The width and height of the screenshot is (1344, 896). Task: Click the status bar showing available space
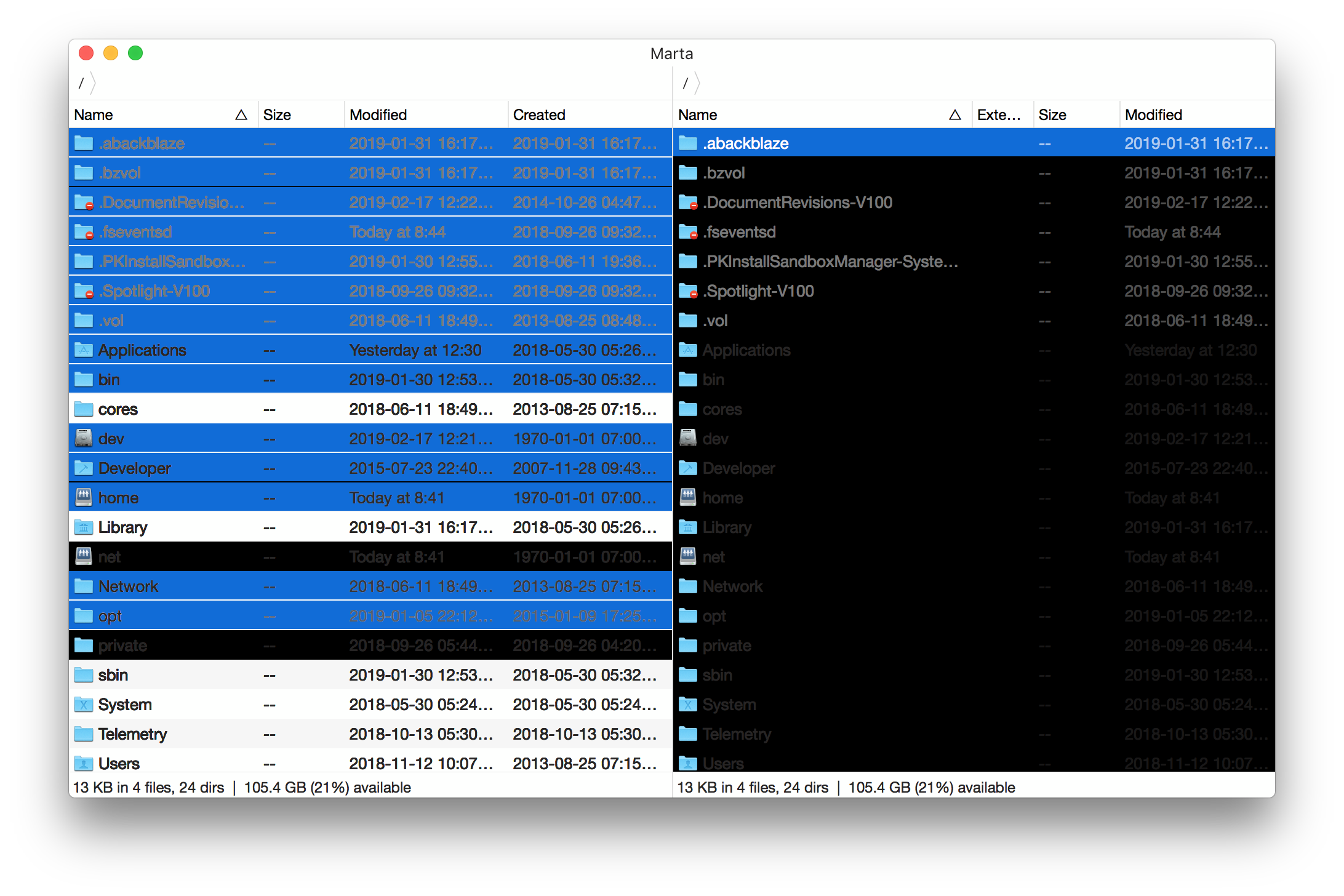click(x=327, y=787)
